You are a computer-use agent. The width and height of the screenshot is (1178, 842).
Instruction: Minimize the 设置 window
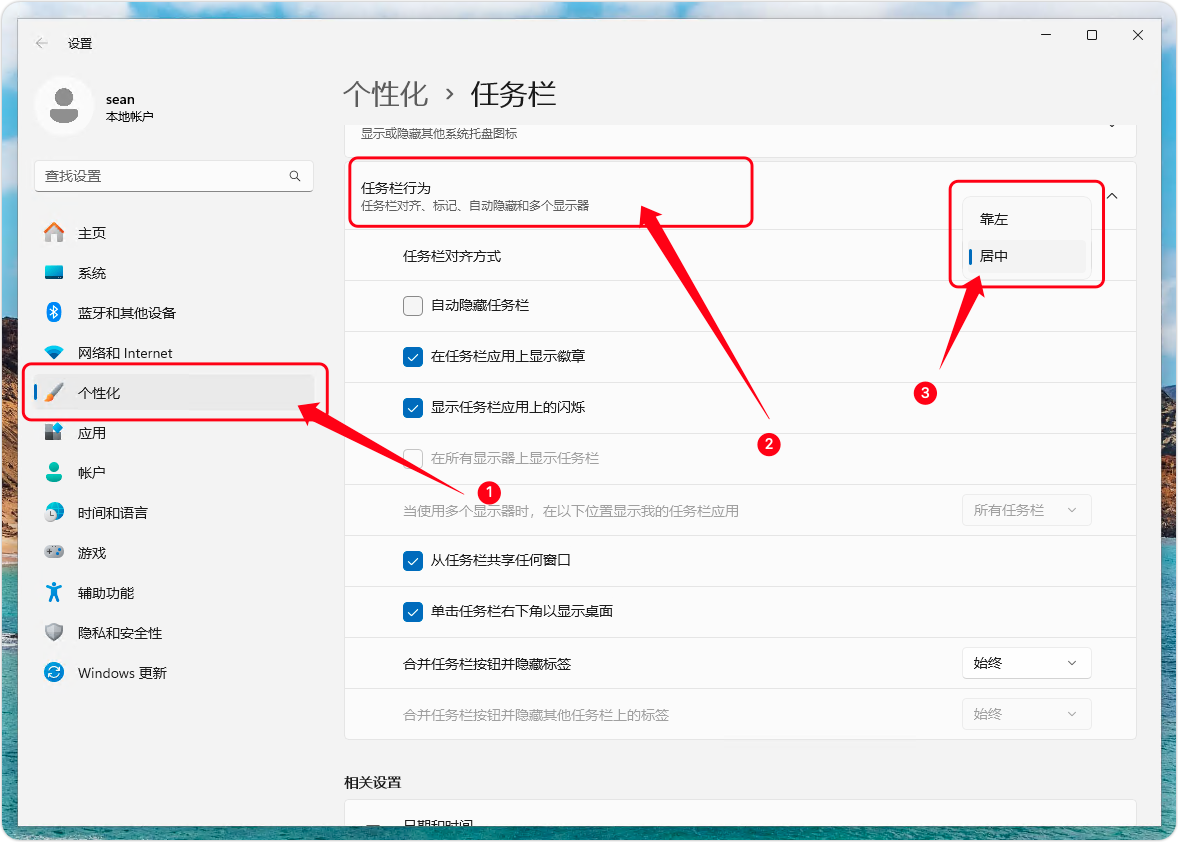click(1046, 35)
